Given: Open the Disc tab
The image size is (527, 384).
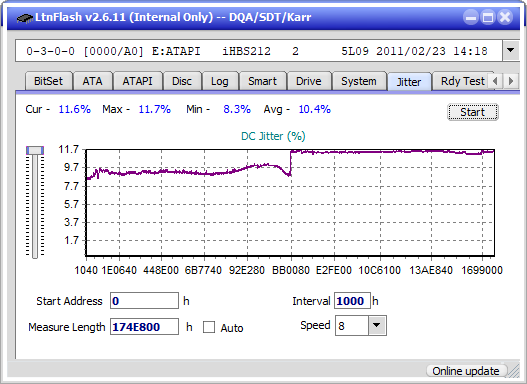Looking at the screenshot, I should (182, 81).
